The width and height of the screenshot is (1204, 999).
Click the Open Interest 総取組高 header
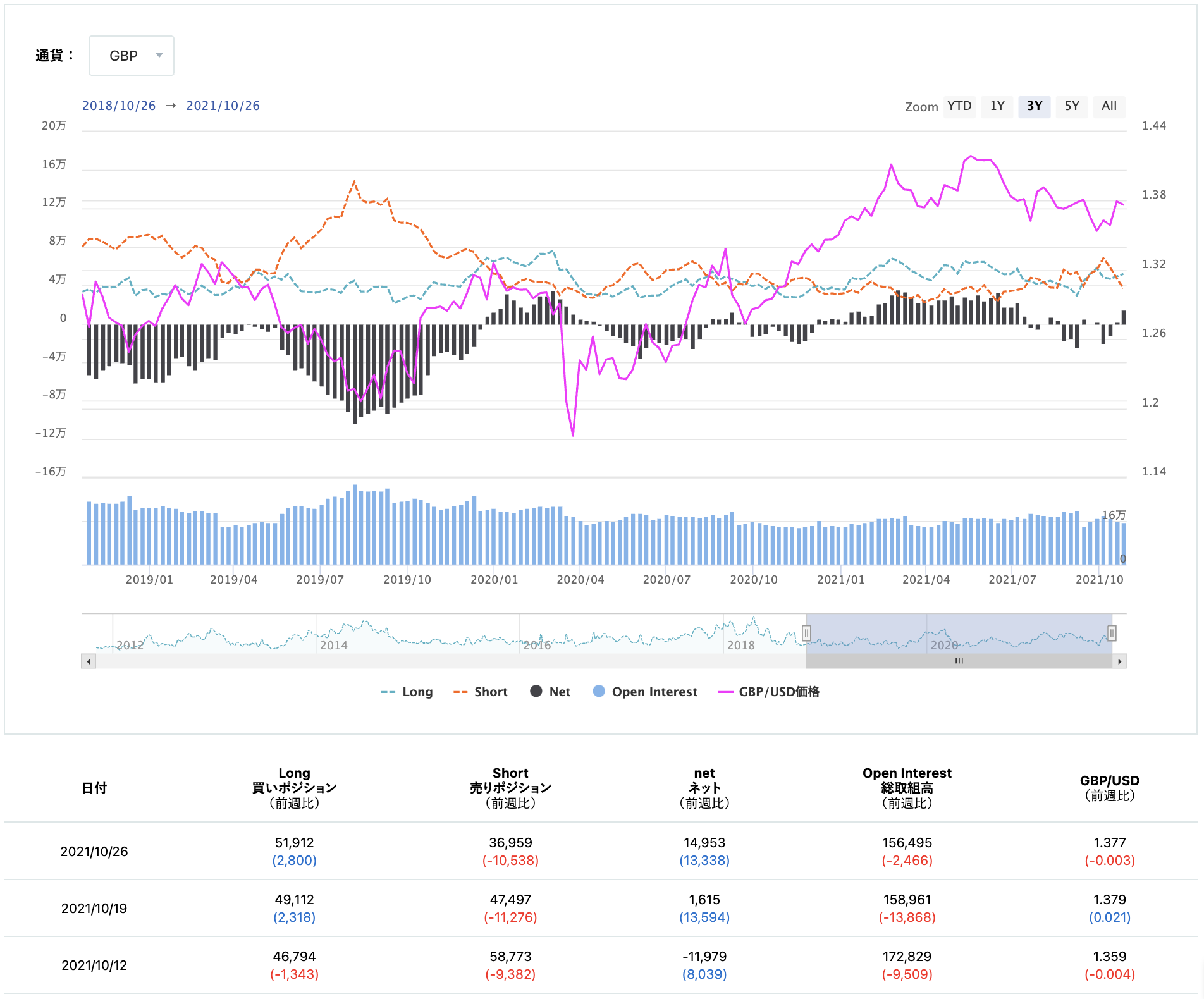pos(907,788)
